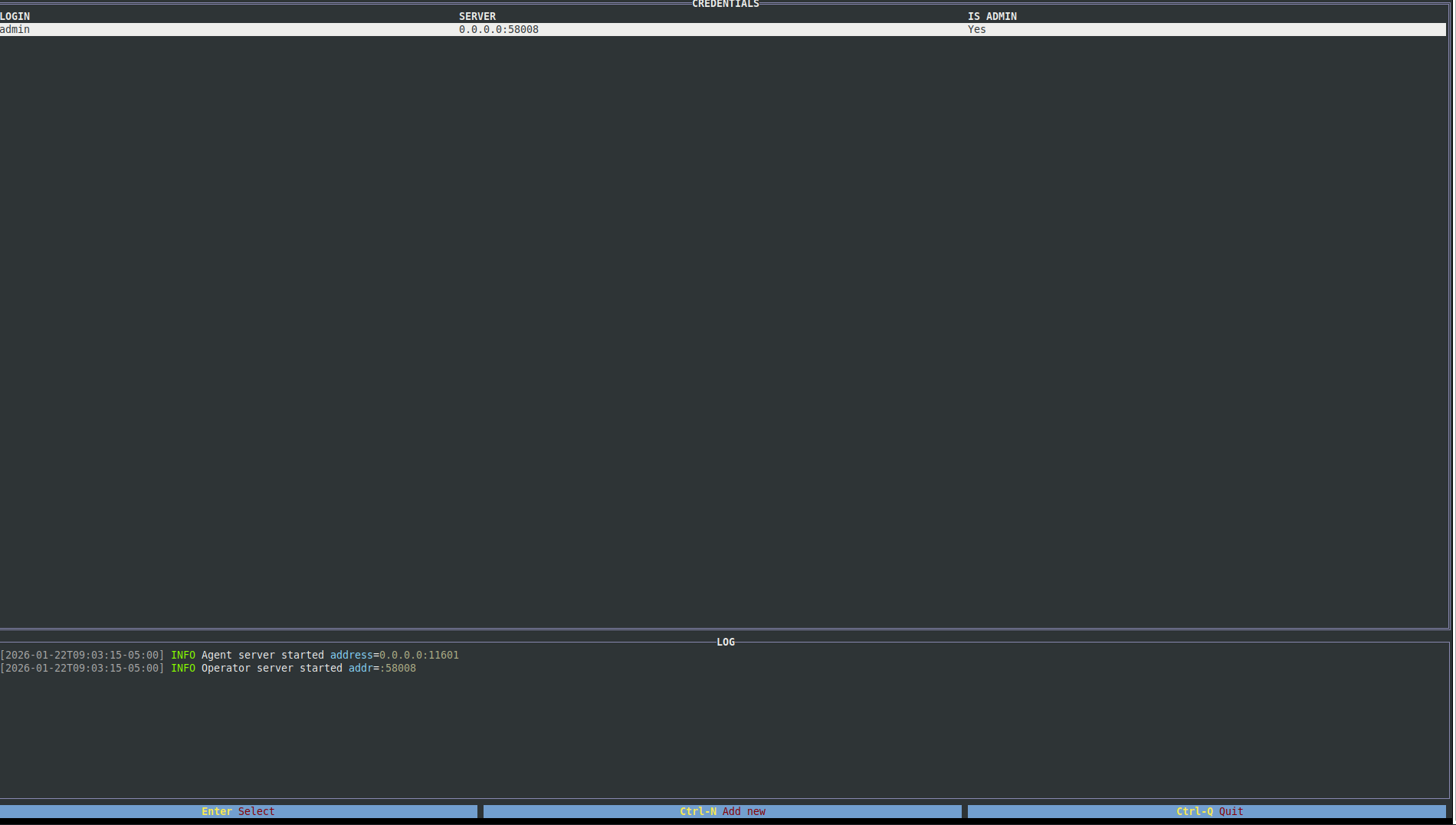Click the Operator server started message text

point(271,668)
